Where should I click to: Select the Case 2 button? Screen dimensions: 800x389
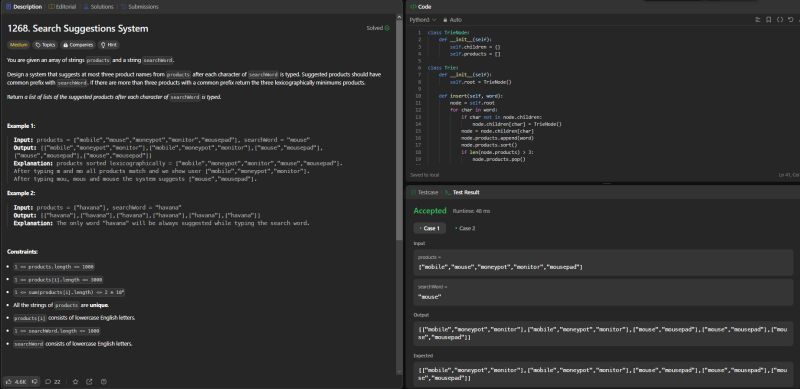pos(464,228)
